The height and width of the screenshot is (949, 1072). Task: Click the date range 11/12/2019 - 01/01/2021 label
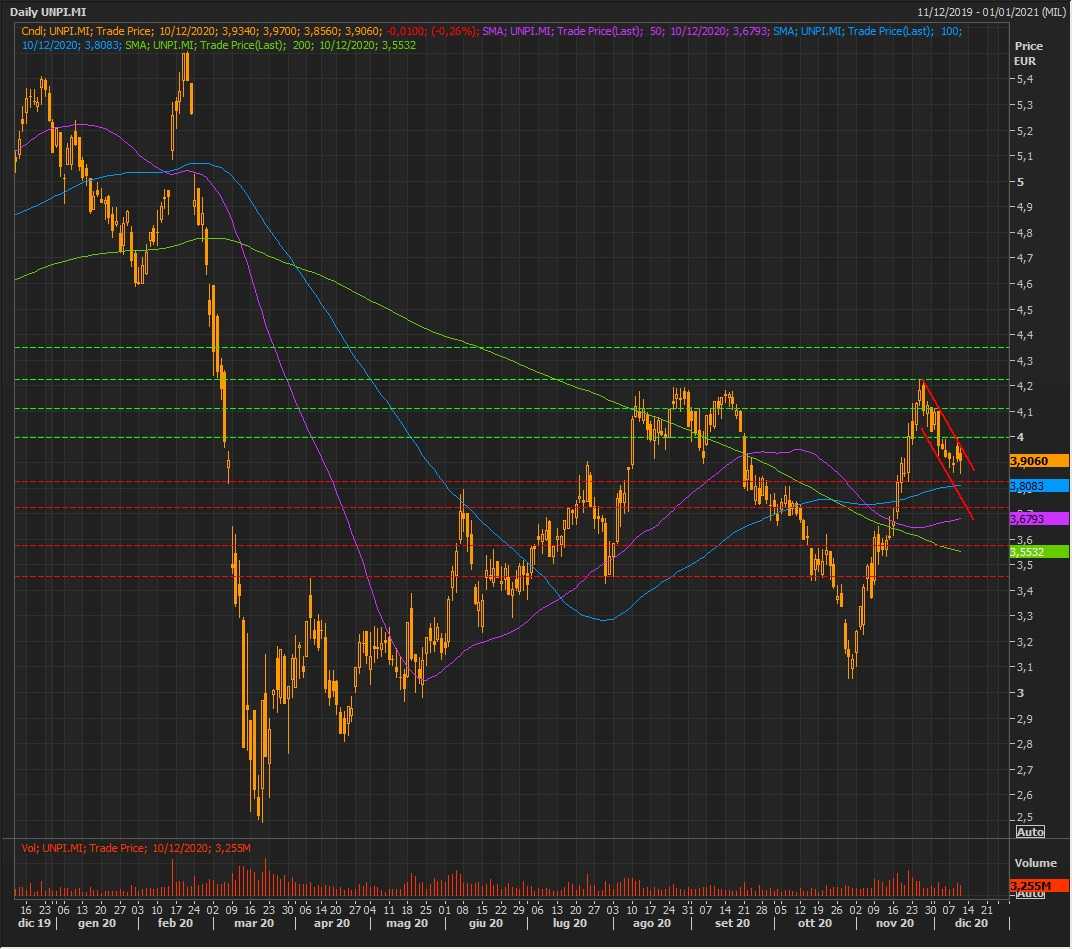coord(990,12)
